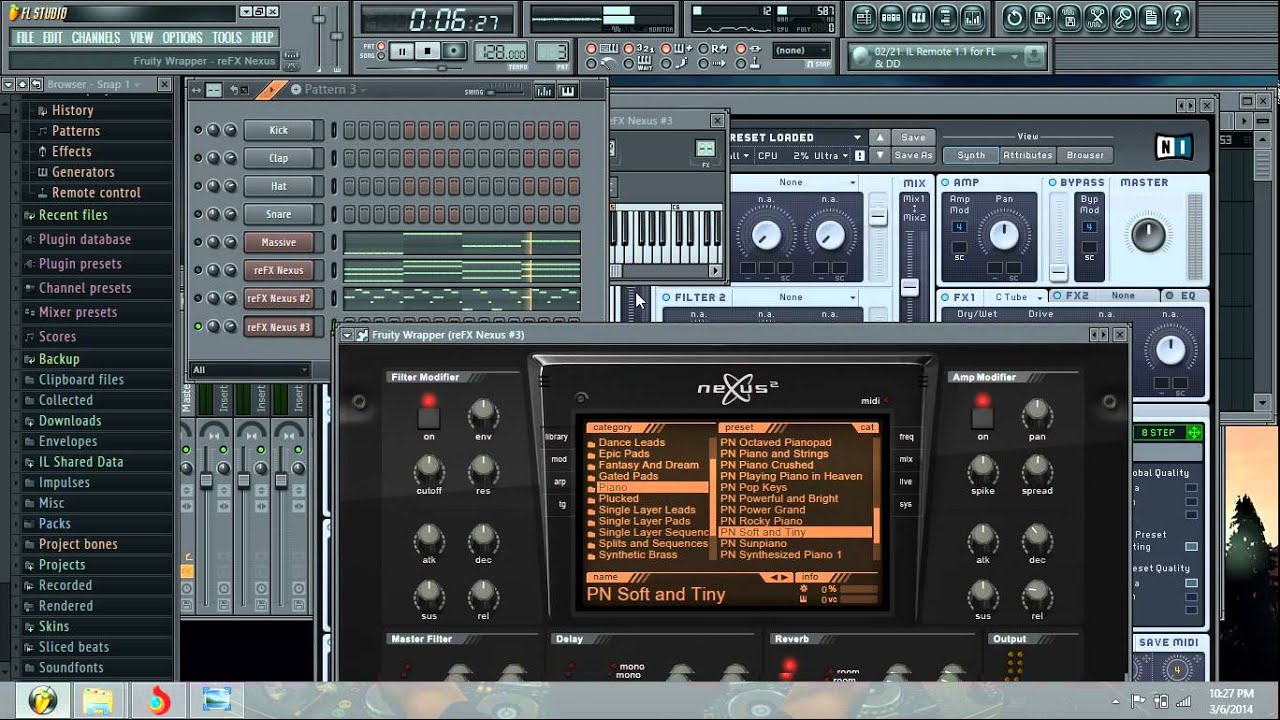Click the Save As button in Massive

point(913,156)
